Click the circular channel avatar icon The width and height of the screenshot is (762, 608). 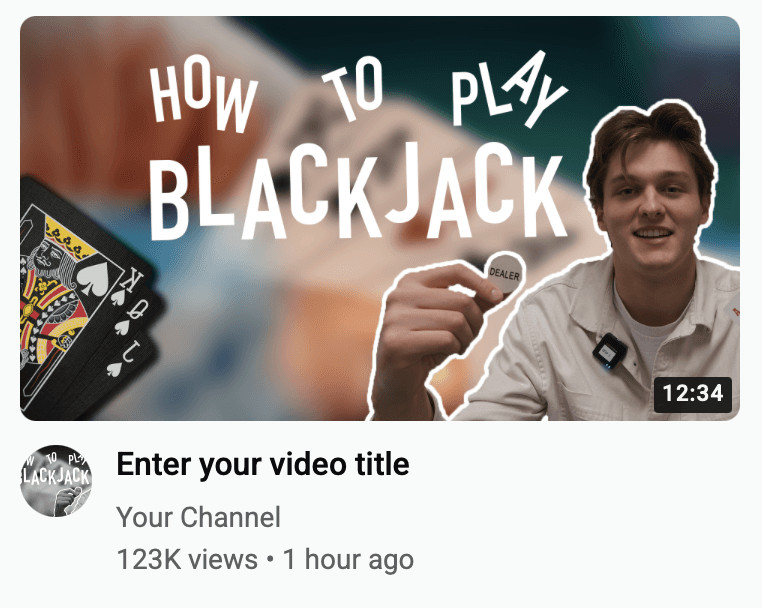[x=56, y=481]
